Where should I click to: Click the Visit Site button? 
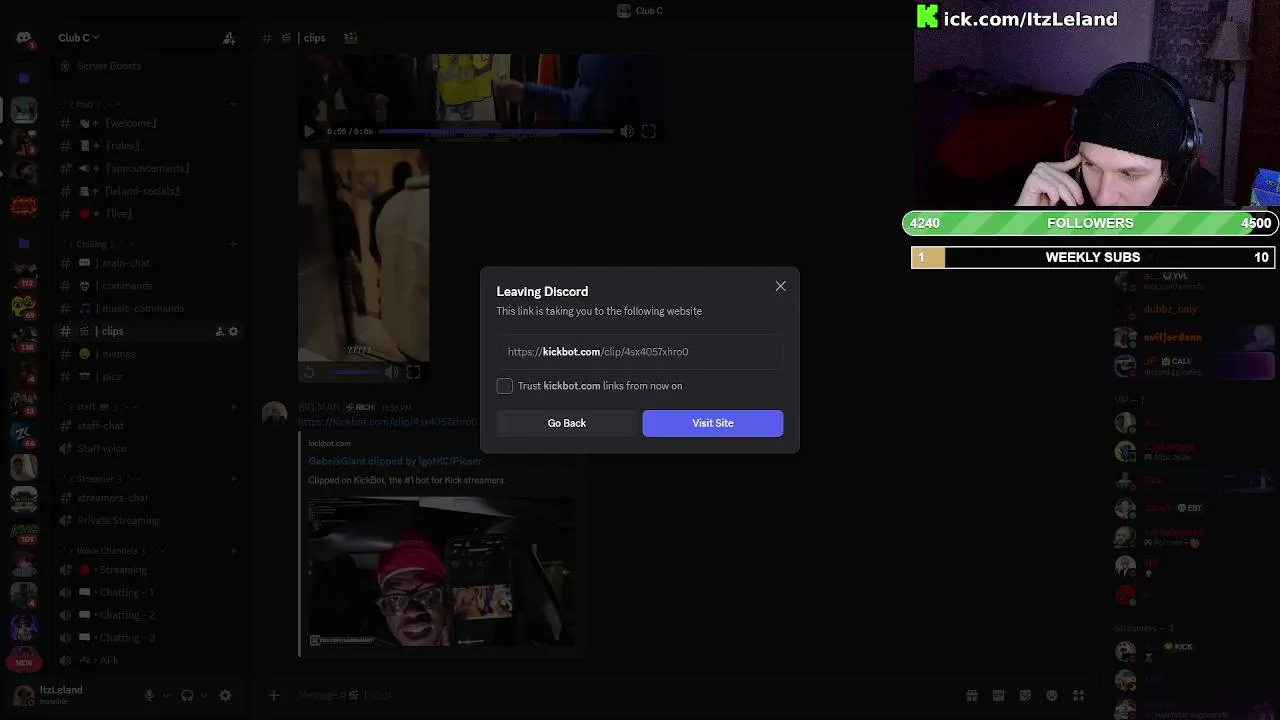713,423
